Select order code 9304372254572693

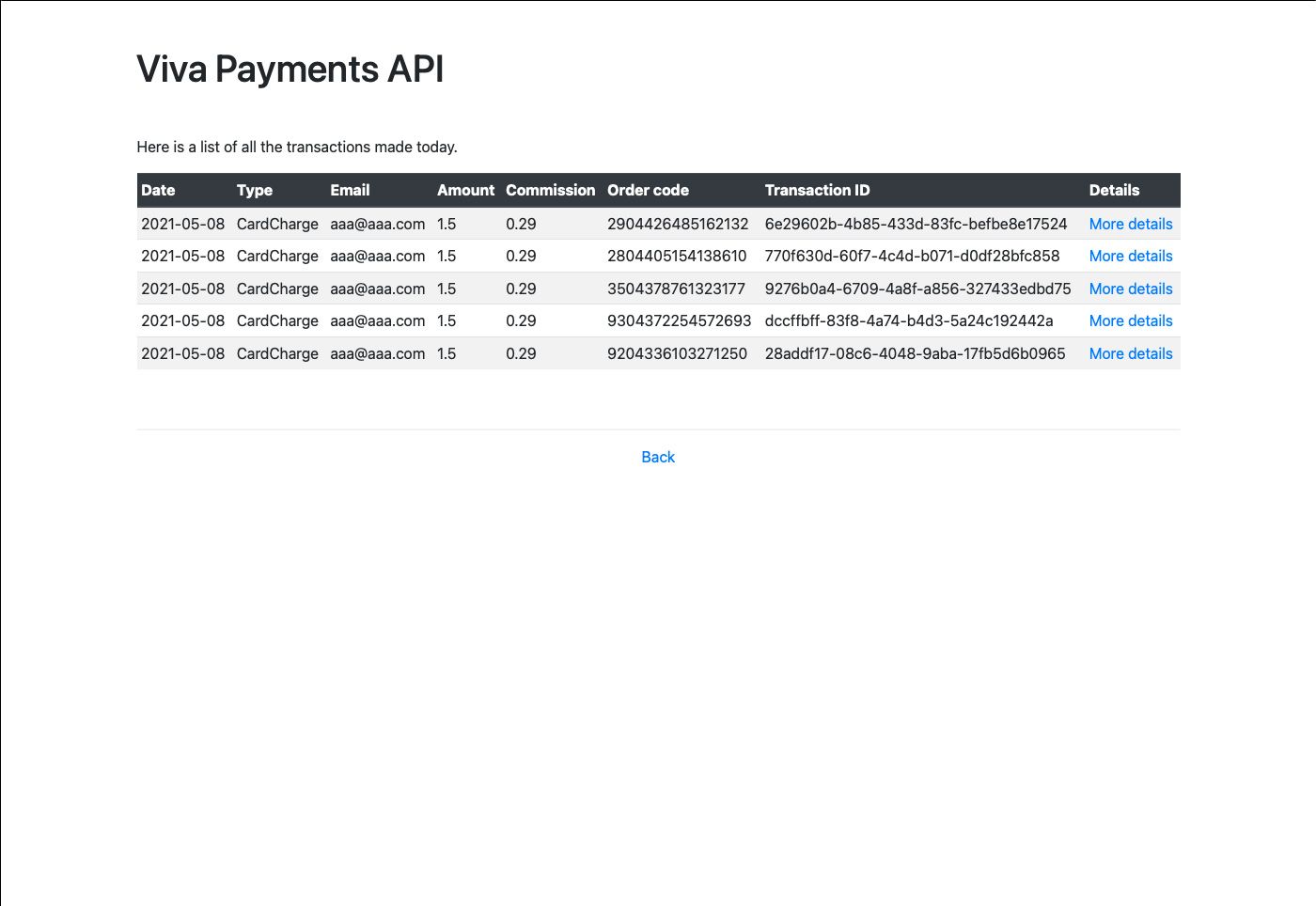pos(680,320)
